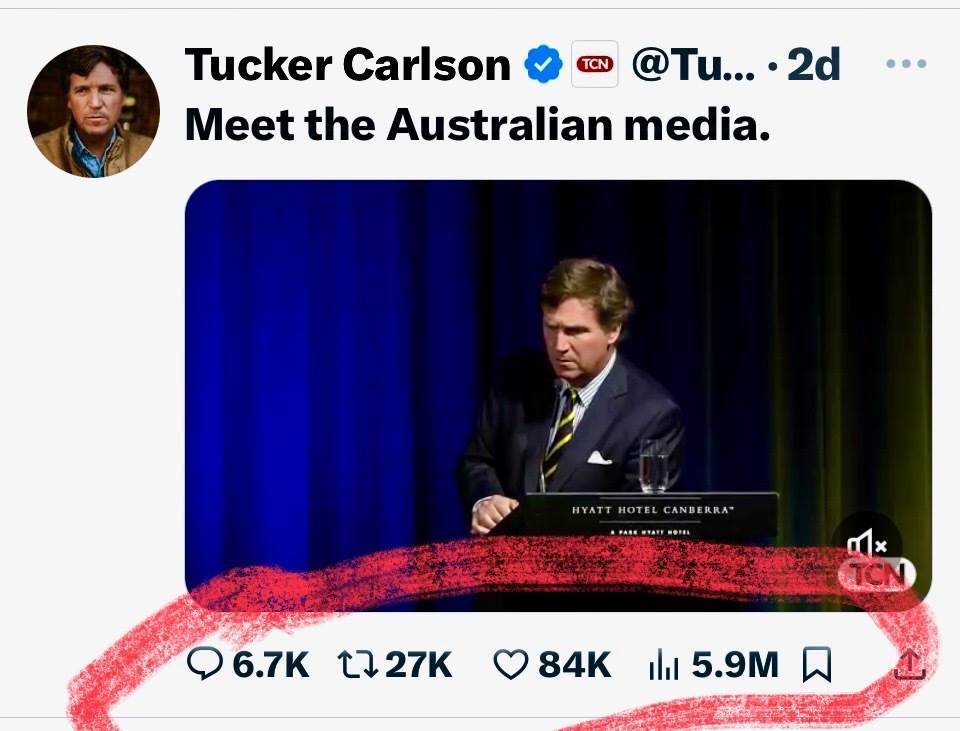Click the 6.7K replies count

pos(270,665)
